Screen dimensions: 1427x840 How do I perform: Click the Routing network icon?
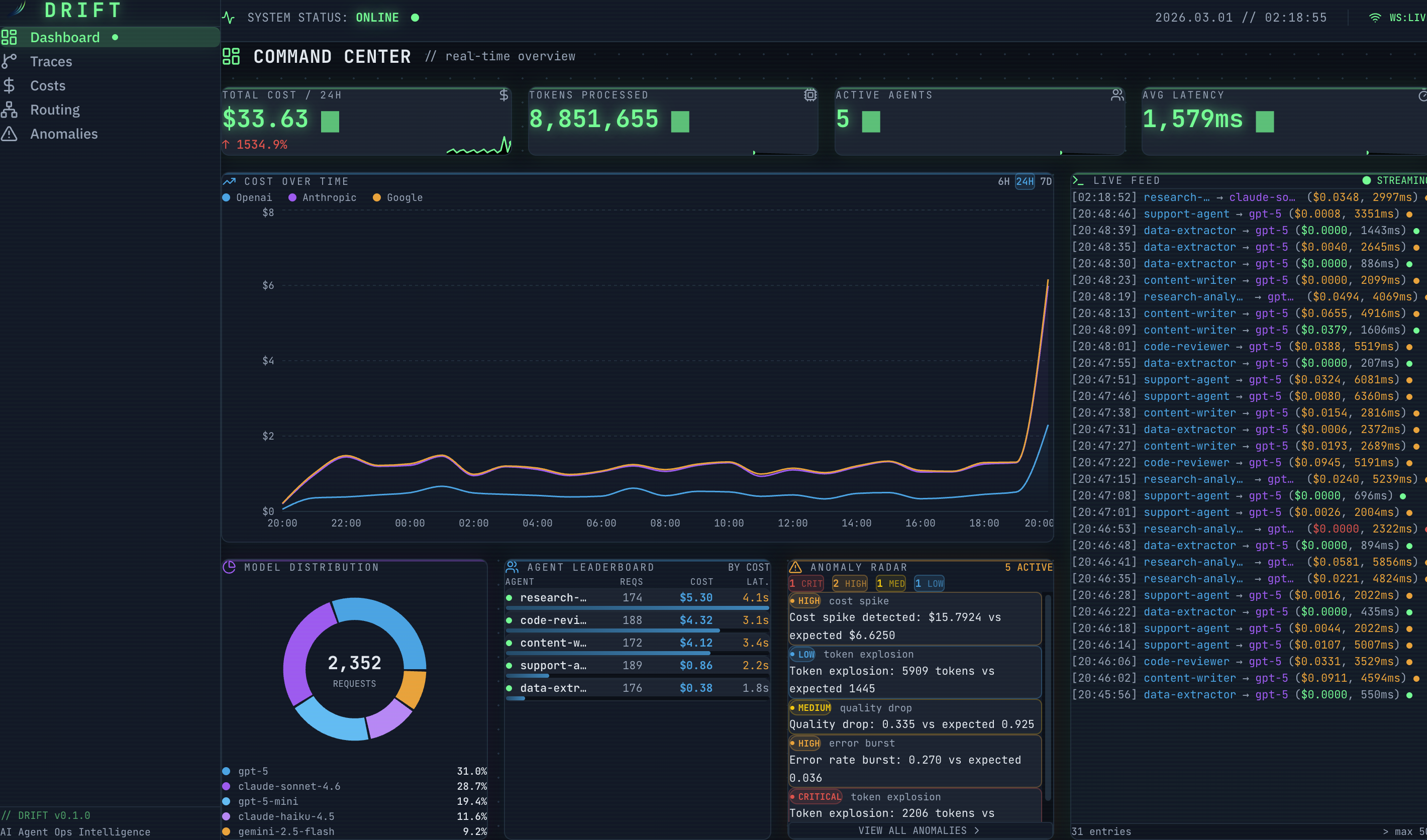coord(9,110)
